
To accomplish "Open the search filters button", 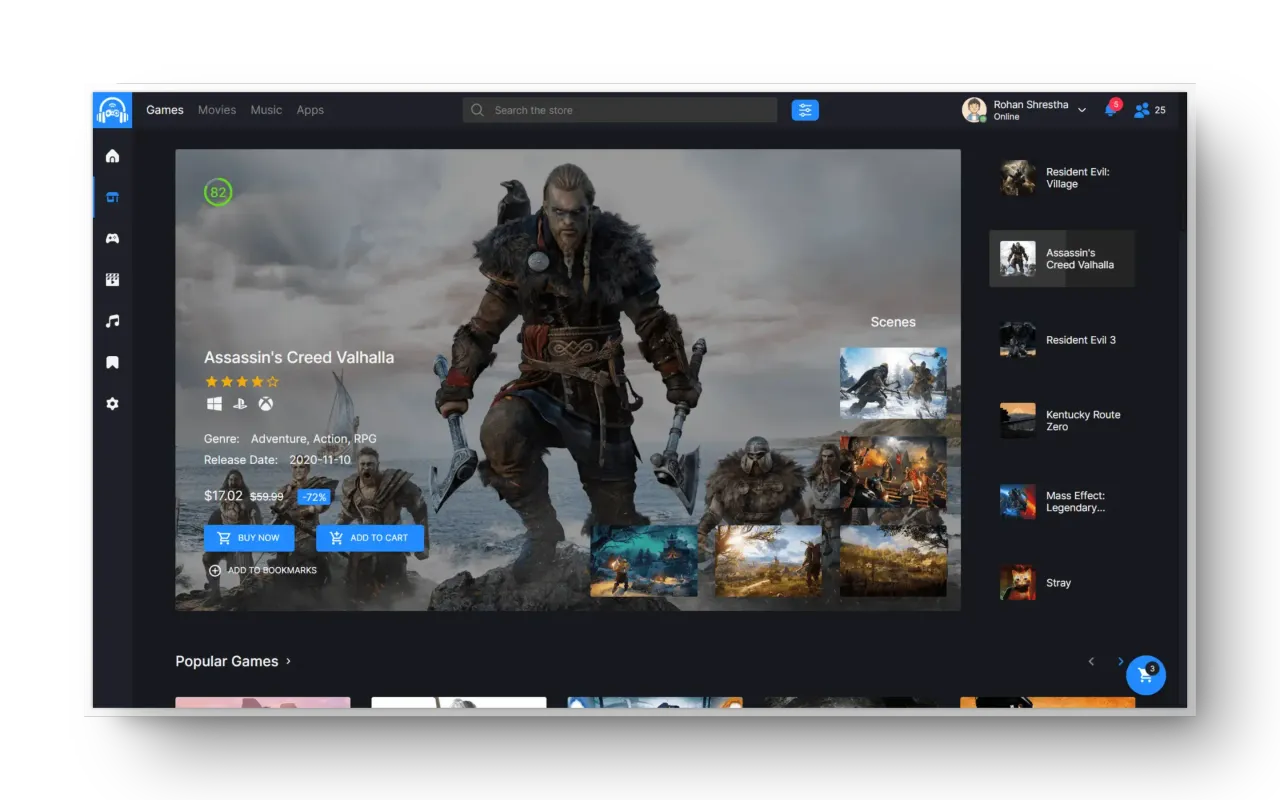I will point(805,110).
